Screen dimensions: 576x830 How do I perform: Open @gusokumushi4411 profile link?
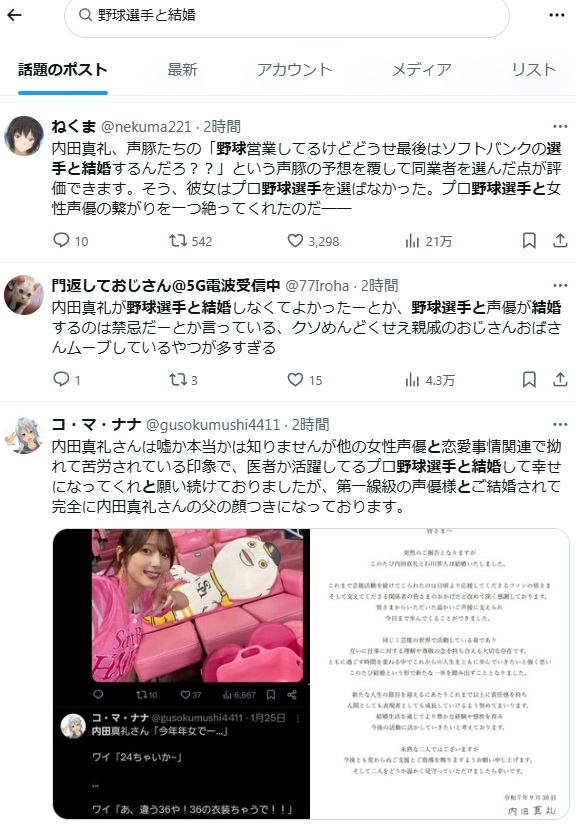[212, 425]
